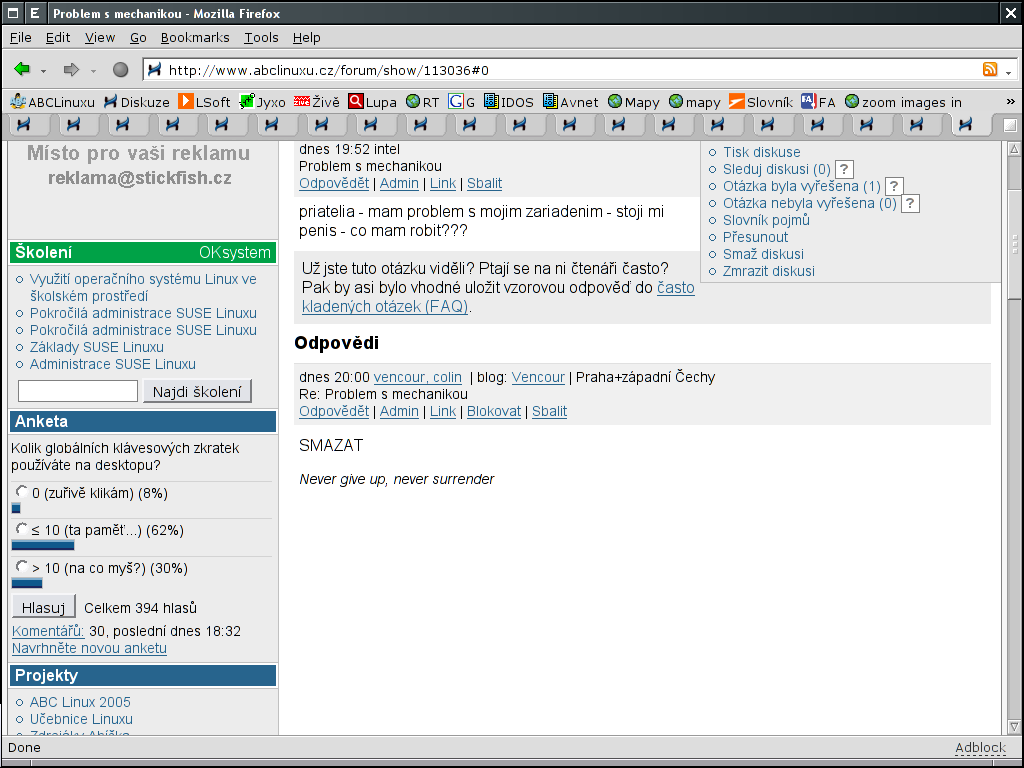Click the Forward arrow navigation button
1024x768 pixels.
(x=71, y=69)
